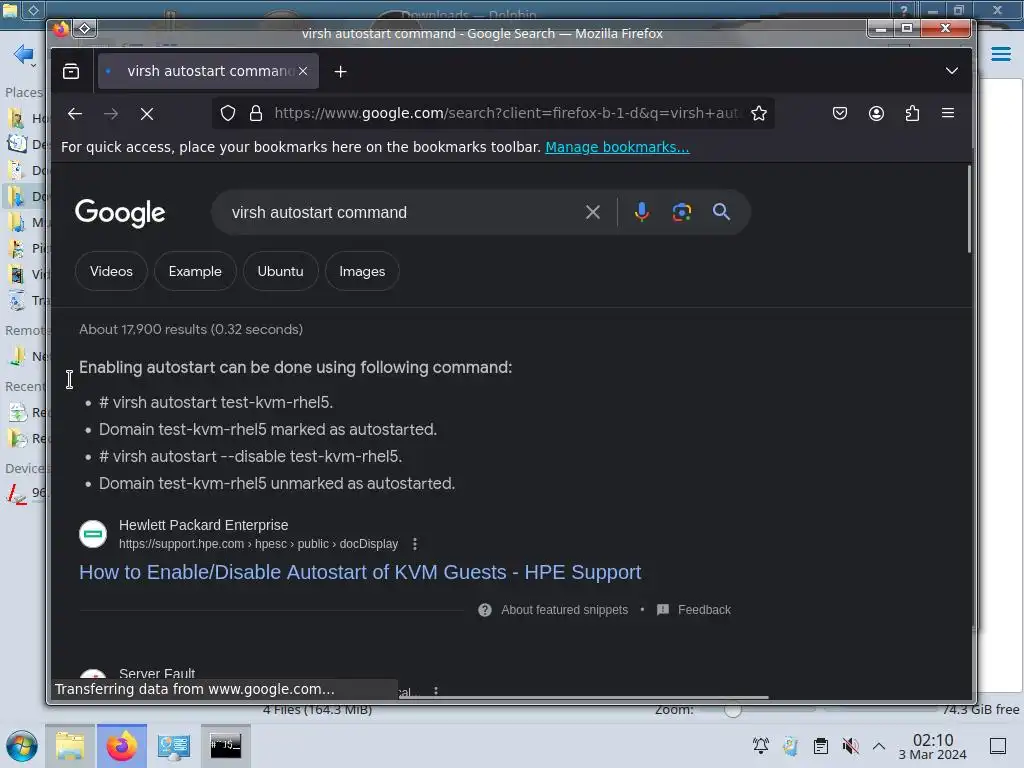Open the Firefox window menu icon in title bar

click(x=61, y=29)
